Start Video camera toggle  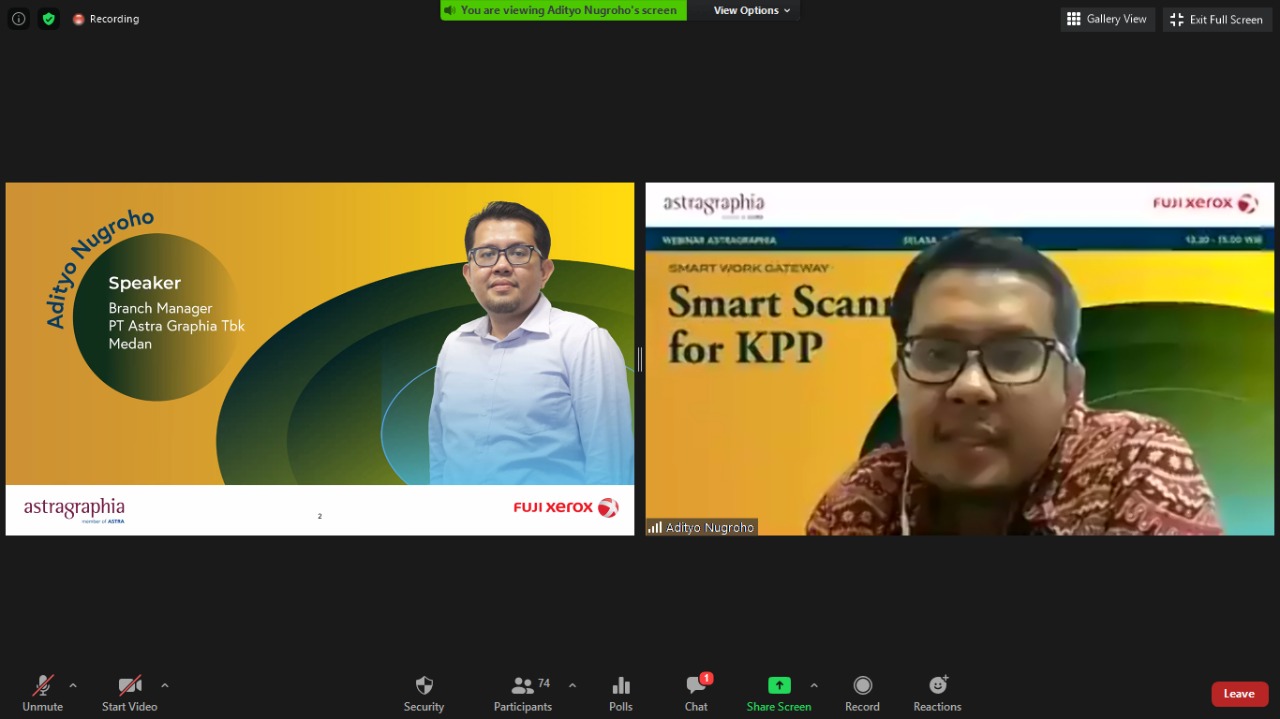click(130, 692)
